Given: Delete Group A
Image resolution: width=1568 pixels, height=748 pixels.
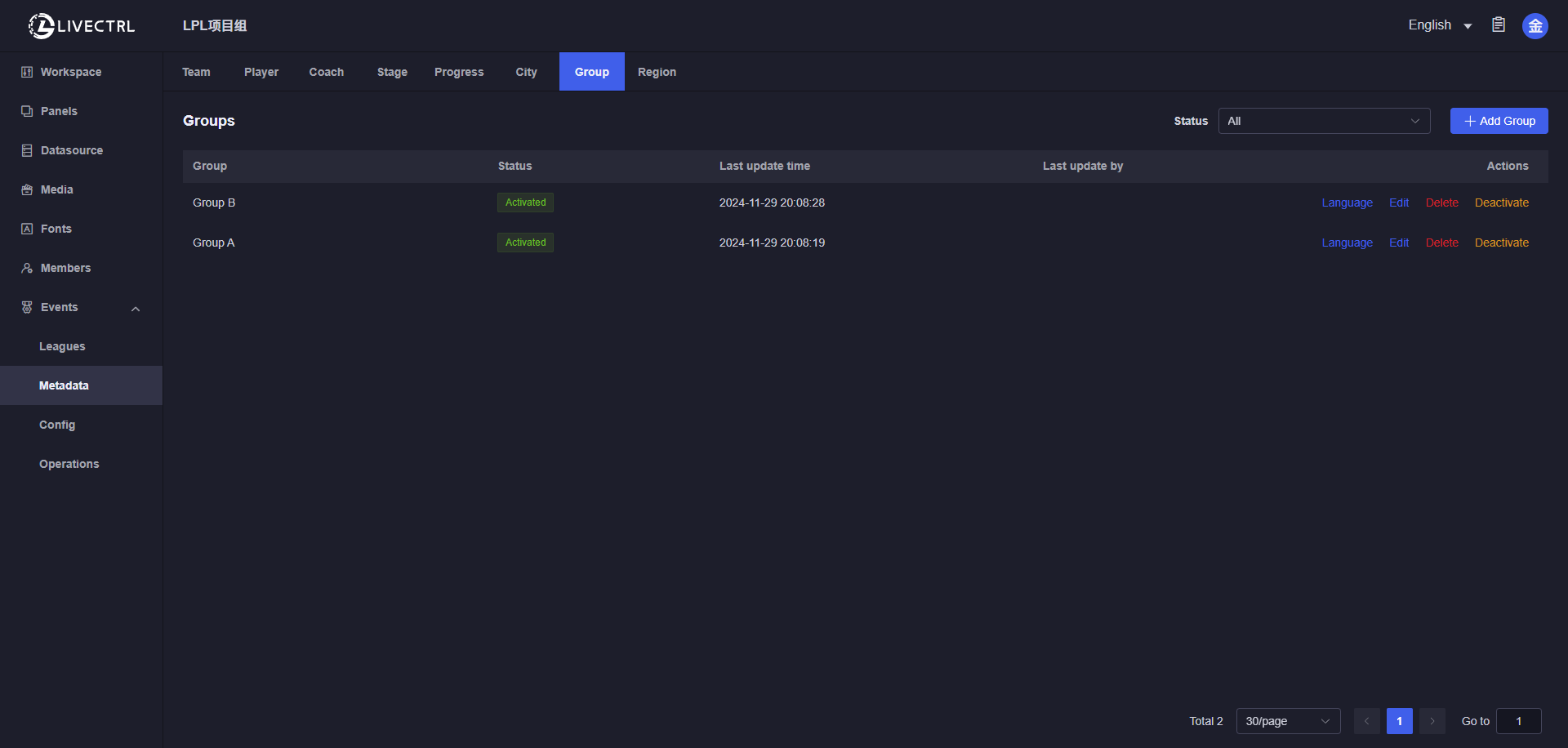Looking at the screenshot, I should coord(1441,243).
